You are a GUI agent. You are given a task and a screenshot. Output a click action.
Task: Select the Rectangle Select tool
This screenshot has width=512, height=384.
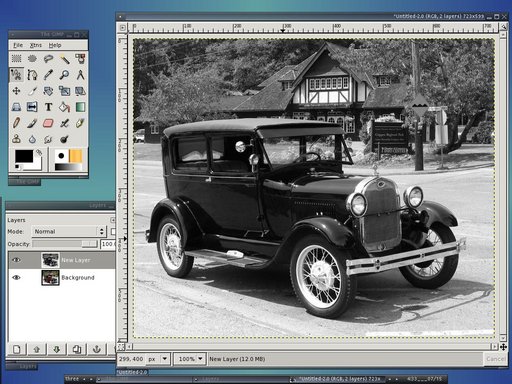point(16,59)
